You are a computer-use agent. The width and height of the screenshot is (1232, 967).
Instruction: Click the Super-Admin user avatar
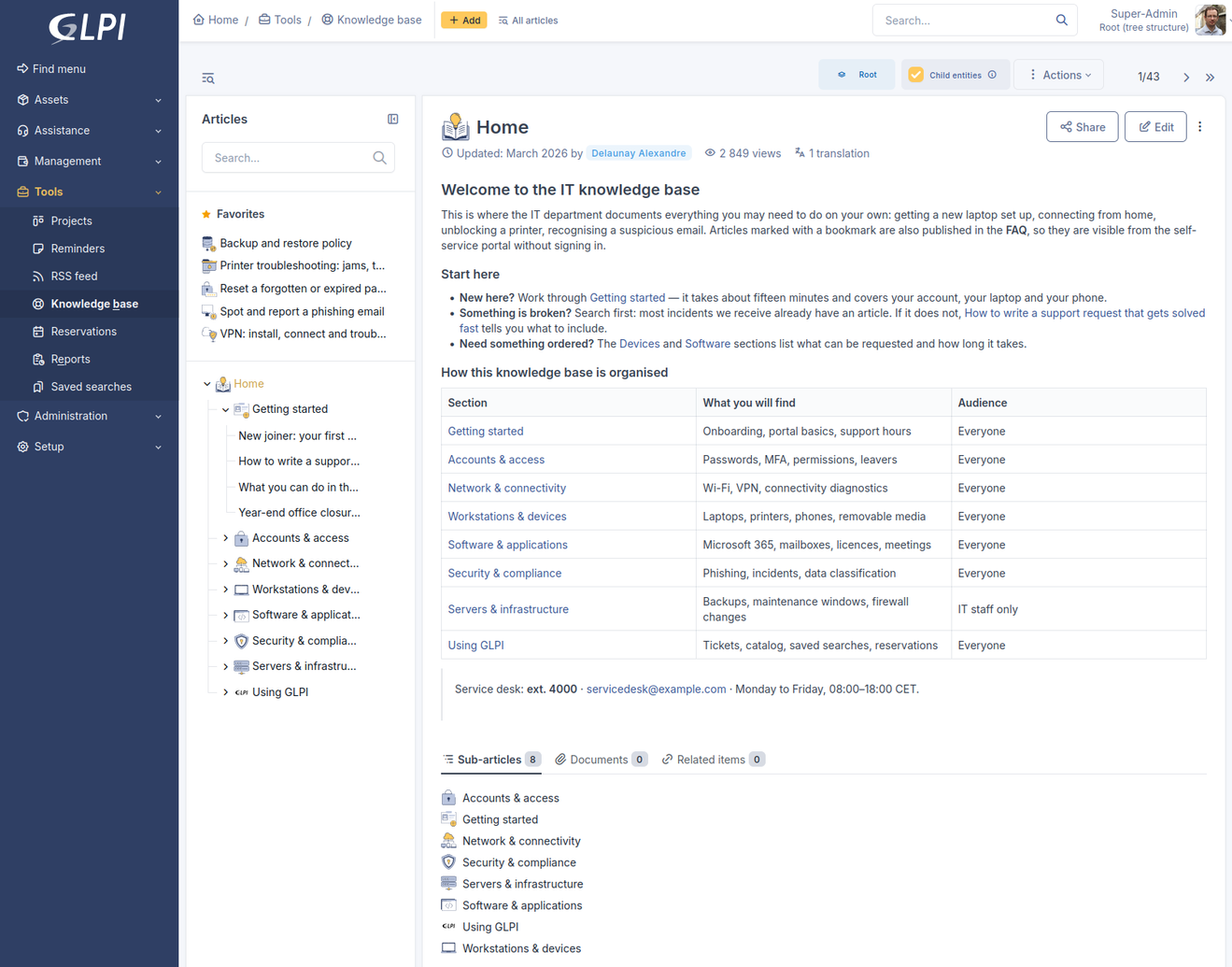tap(1211, 20)
